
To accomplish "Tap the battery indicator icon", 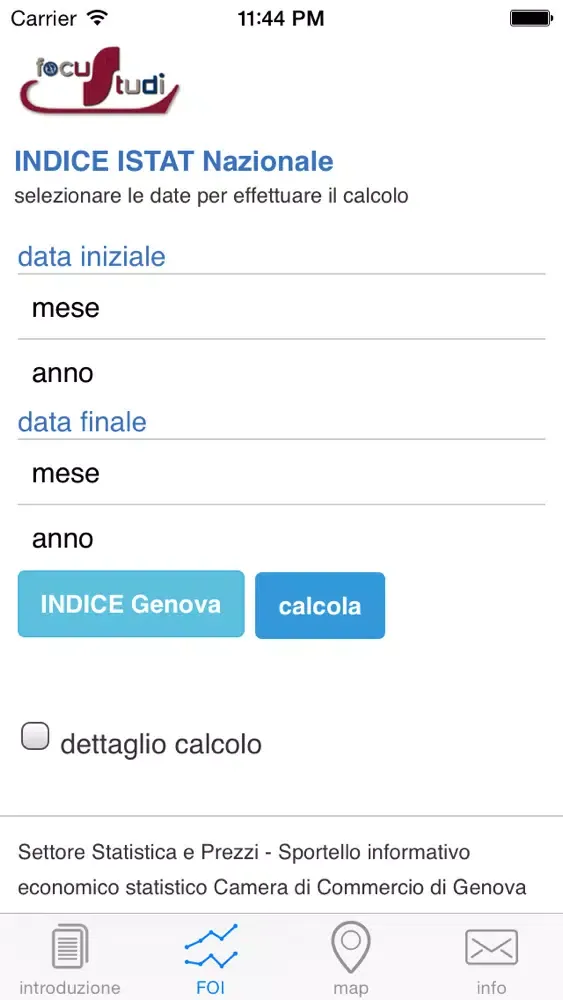I will tap(531, 18).
